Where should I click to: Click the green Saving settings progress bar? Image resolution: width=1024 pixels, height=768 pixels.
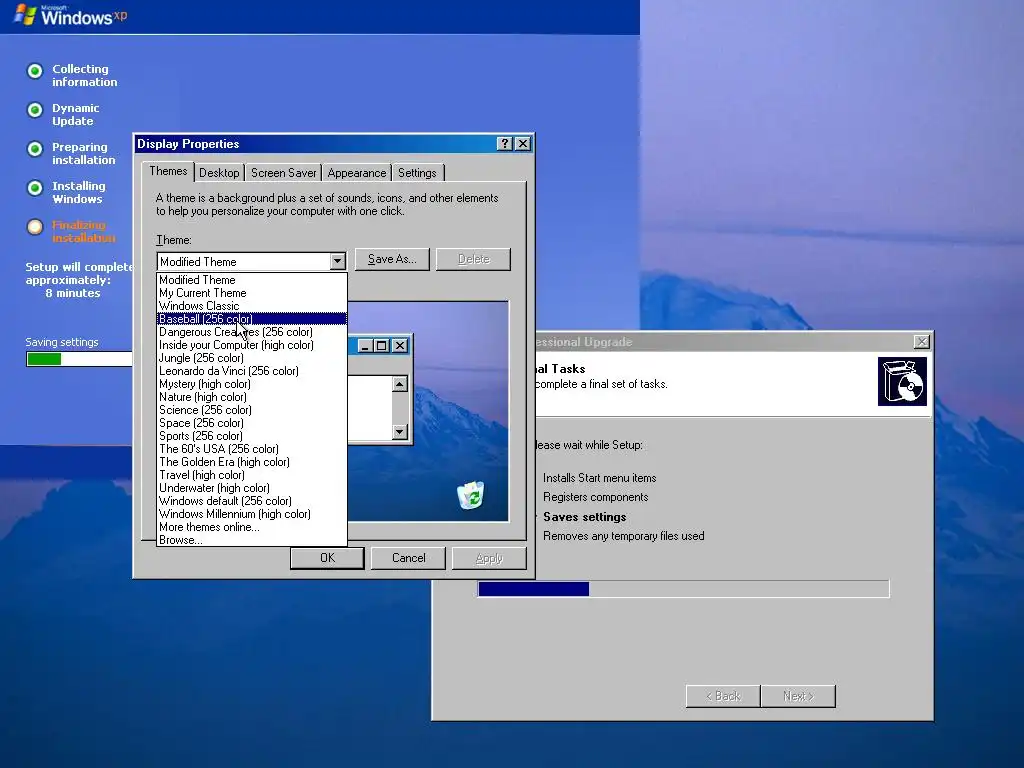pos(80,359)
